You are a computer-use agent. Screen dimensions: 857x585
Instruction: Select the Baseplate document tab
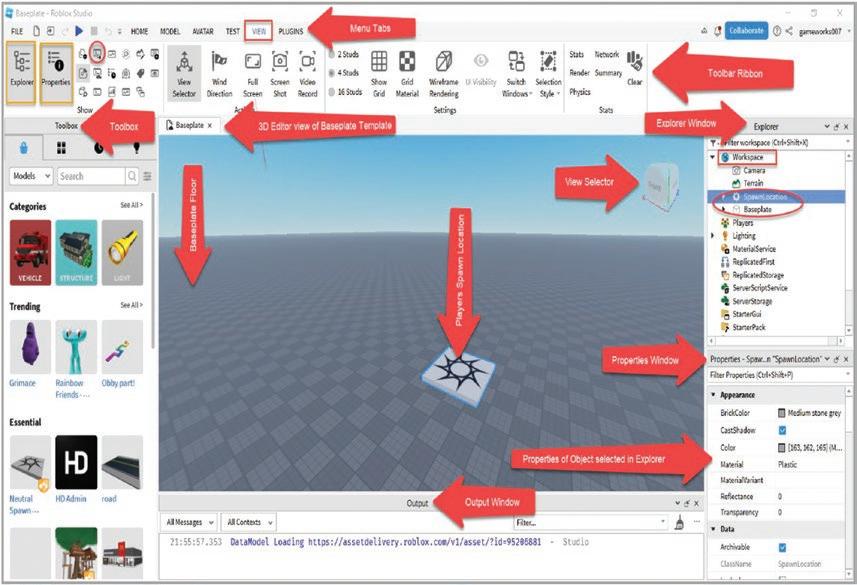pos(189,125)
